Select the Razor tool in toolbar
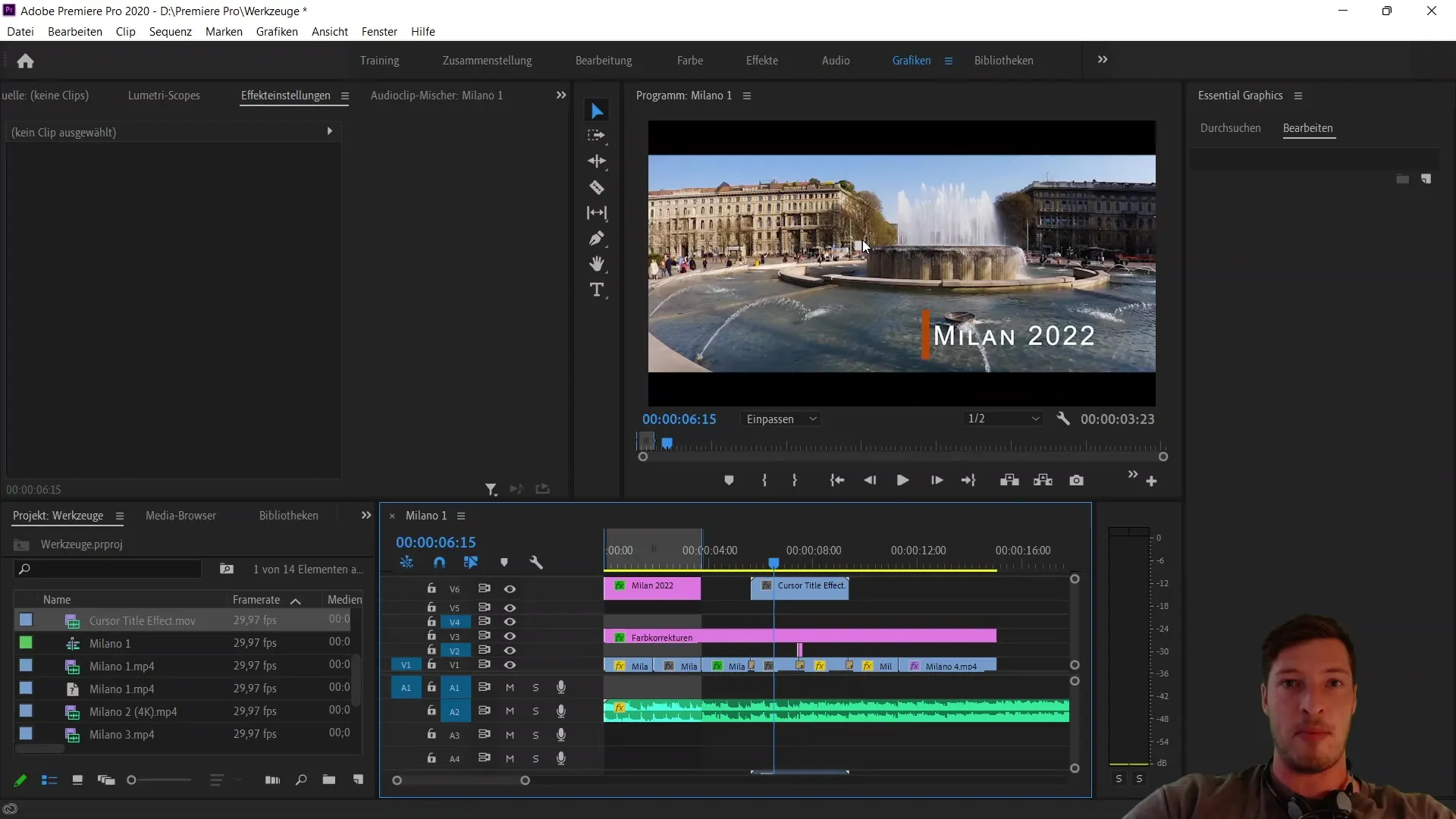 (597, 187)
